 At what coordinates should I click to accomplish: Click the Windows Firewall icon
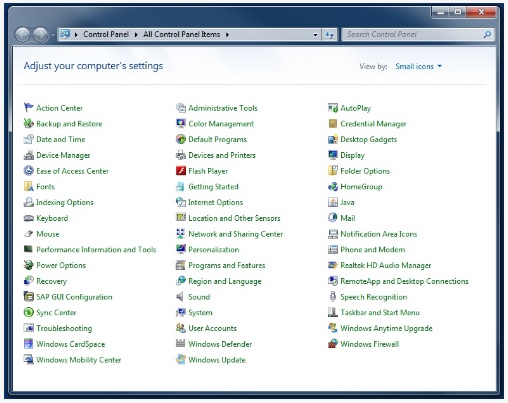pyautogui.click(x=333, y=344)
